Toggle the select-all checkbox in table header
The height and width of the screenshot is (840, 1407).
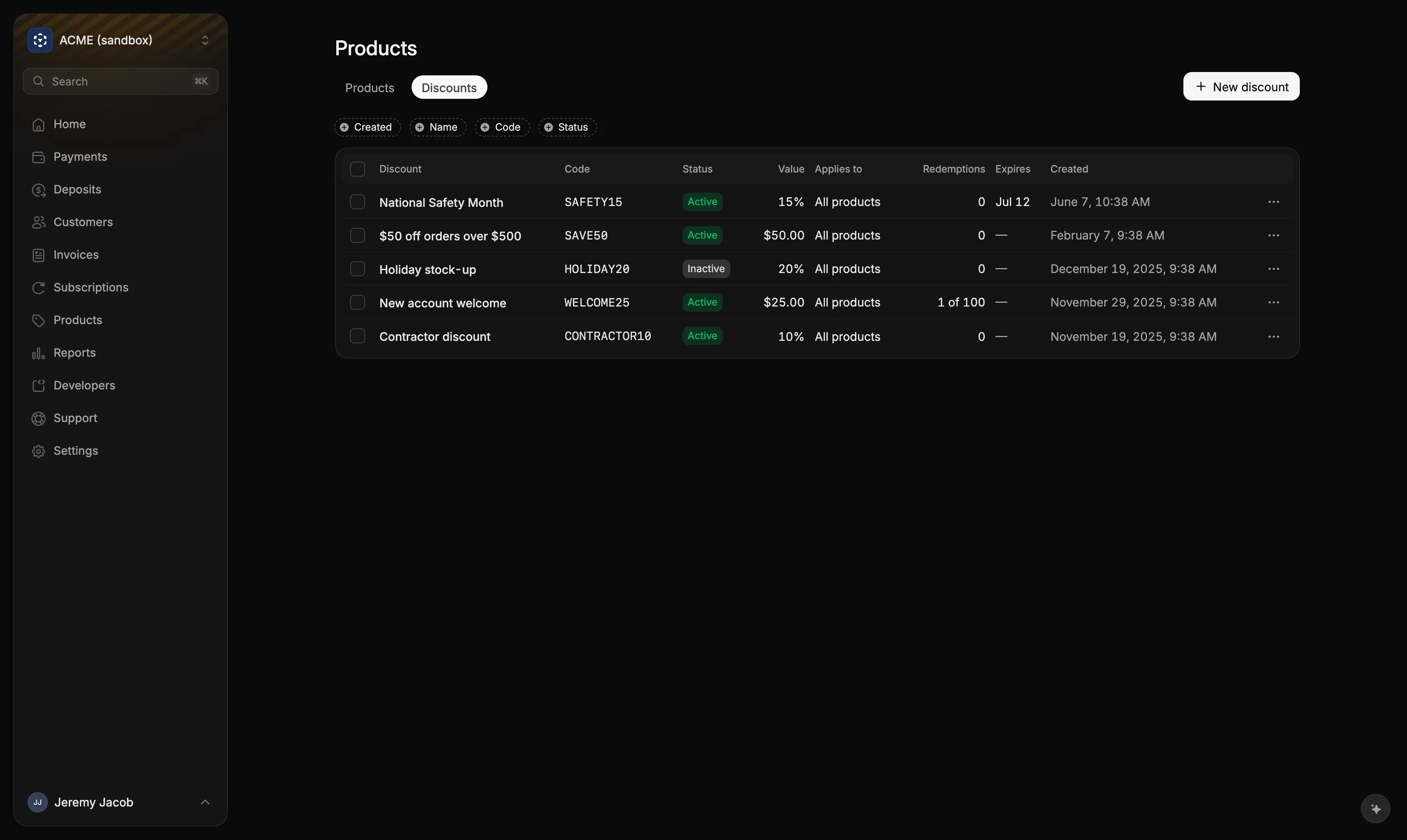coord(358,169)
